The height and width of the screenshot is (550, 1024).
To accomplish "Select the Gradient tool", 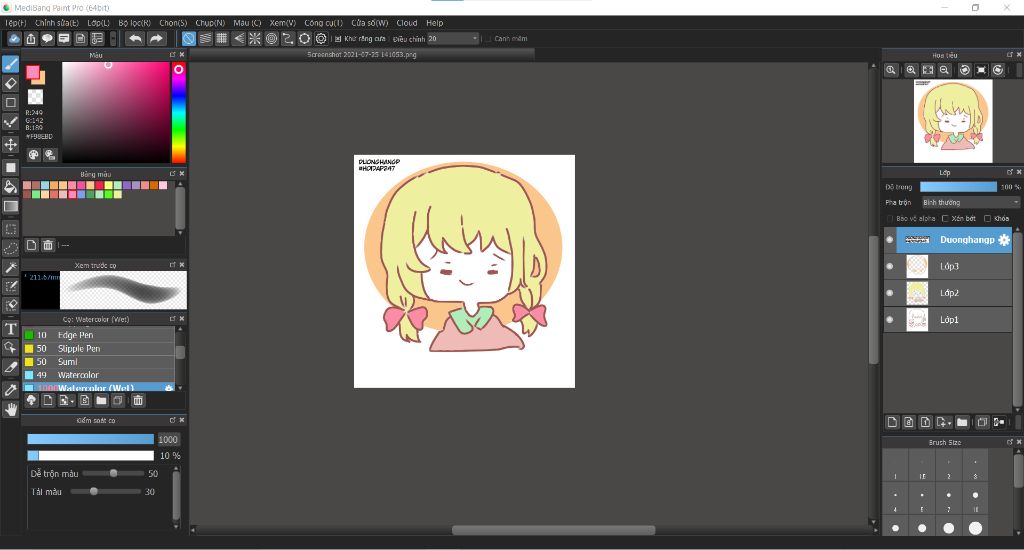I will (10, 206).
